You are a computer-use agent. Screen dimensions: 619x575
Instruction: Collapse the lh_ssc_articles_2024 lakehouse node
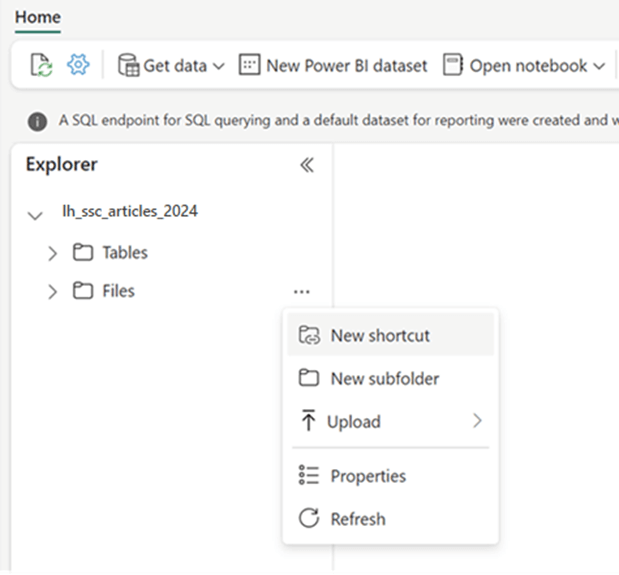pos(36,214)
